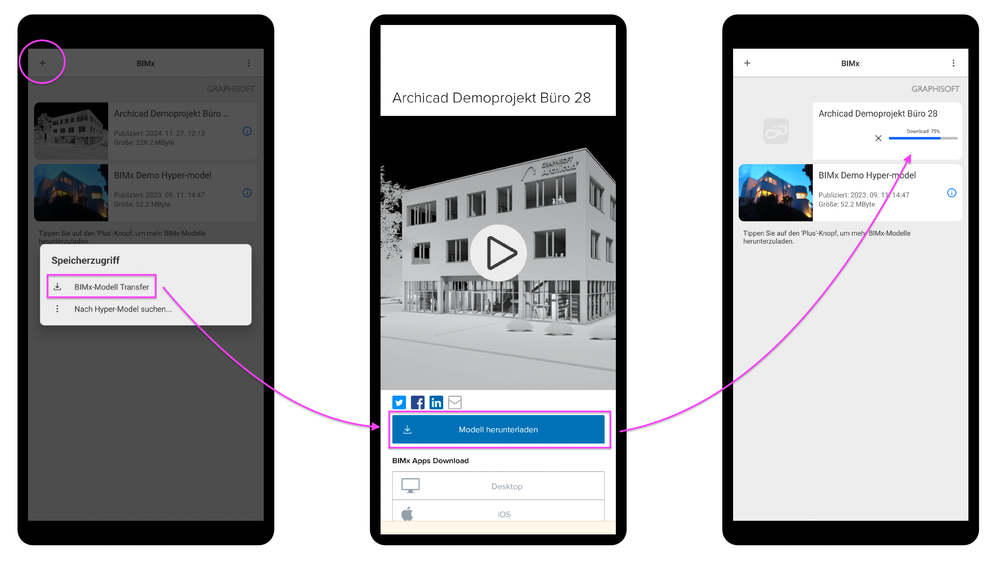Screen dimensions: 999x568
Task: Select BIMx-Modell Transfer menu entry
Action: pos(102,287)
